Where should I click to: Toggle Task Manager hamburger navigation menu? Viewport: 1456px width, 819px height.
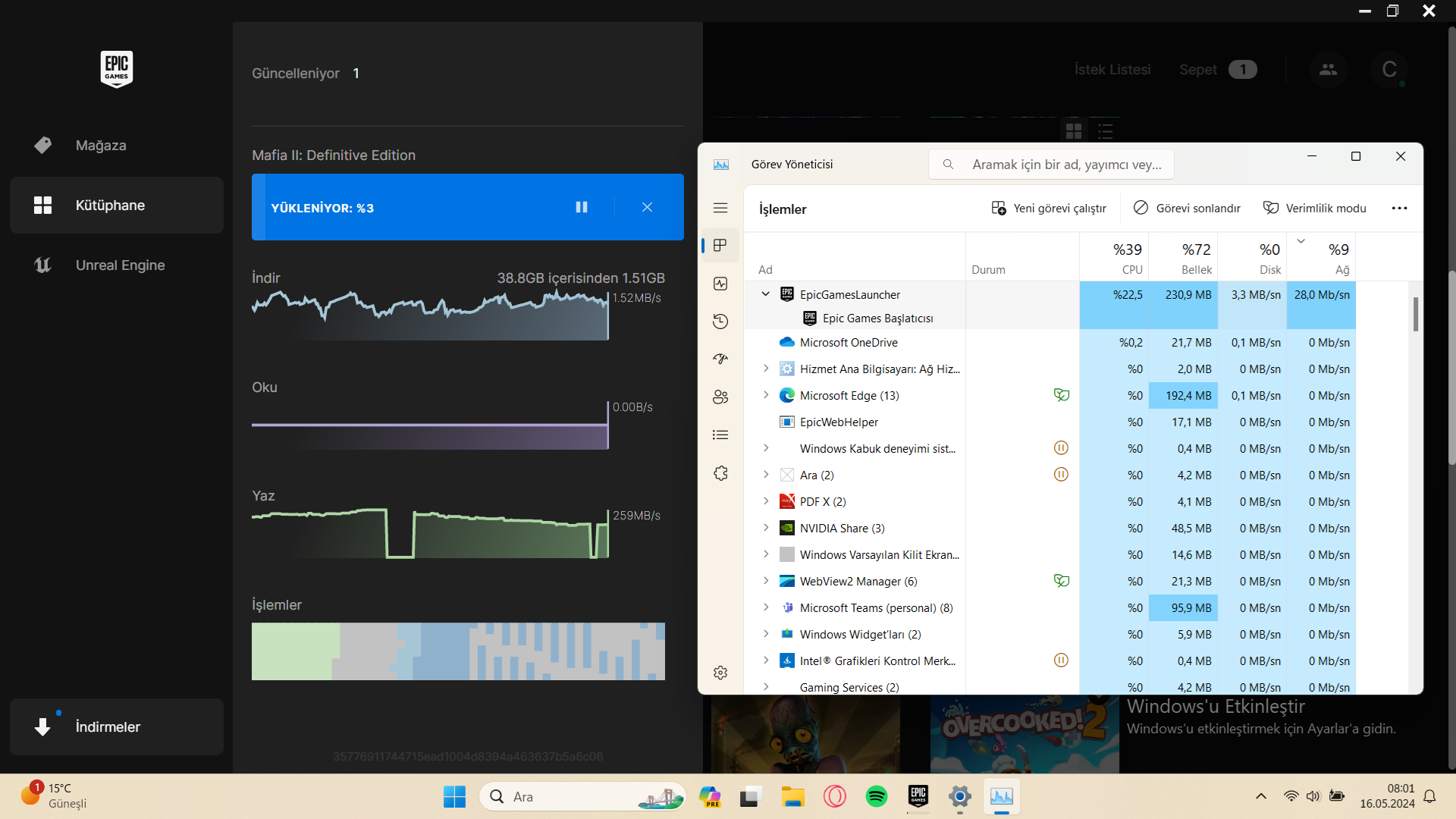click(x=720, y=208)
